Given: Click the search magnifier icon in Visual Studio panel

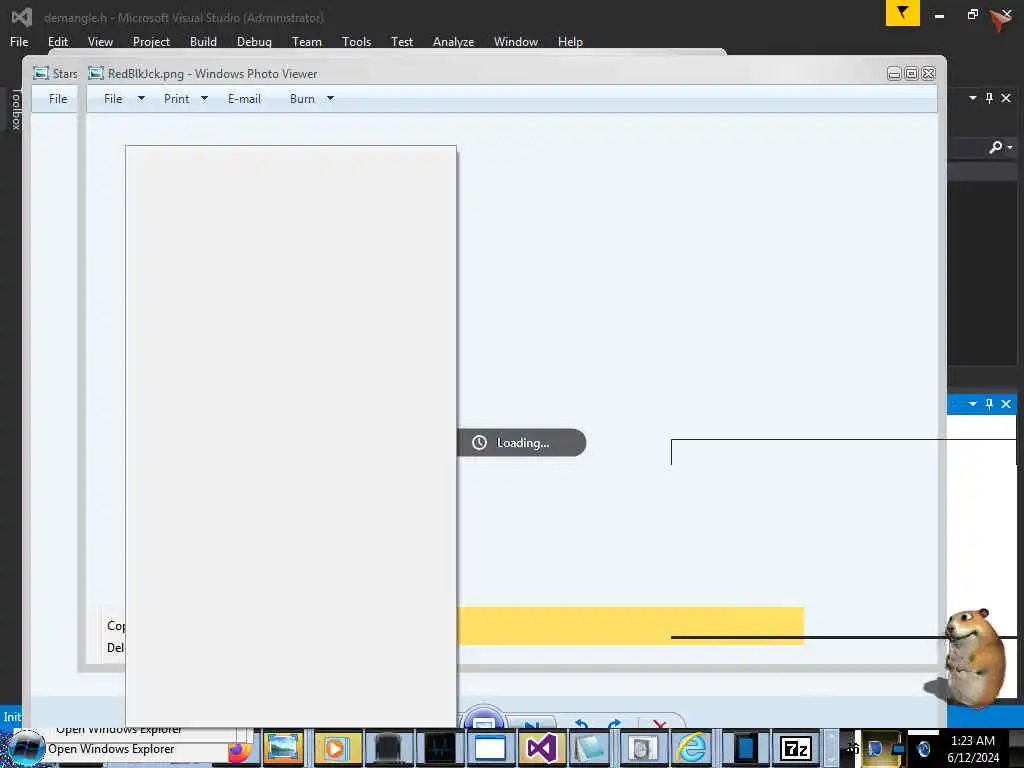Looking at the screenshot, I should [x=995, y=148].
